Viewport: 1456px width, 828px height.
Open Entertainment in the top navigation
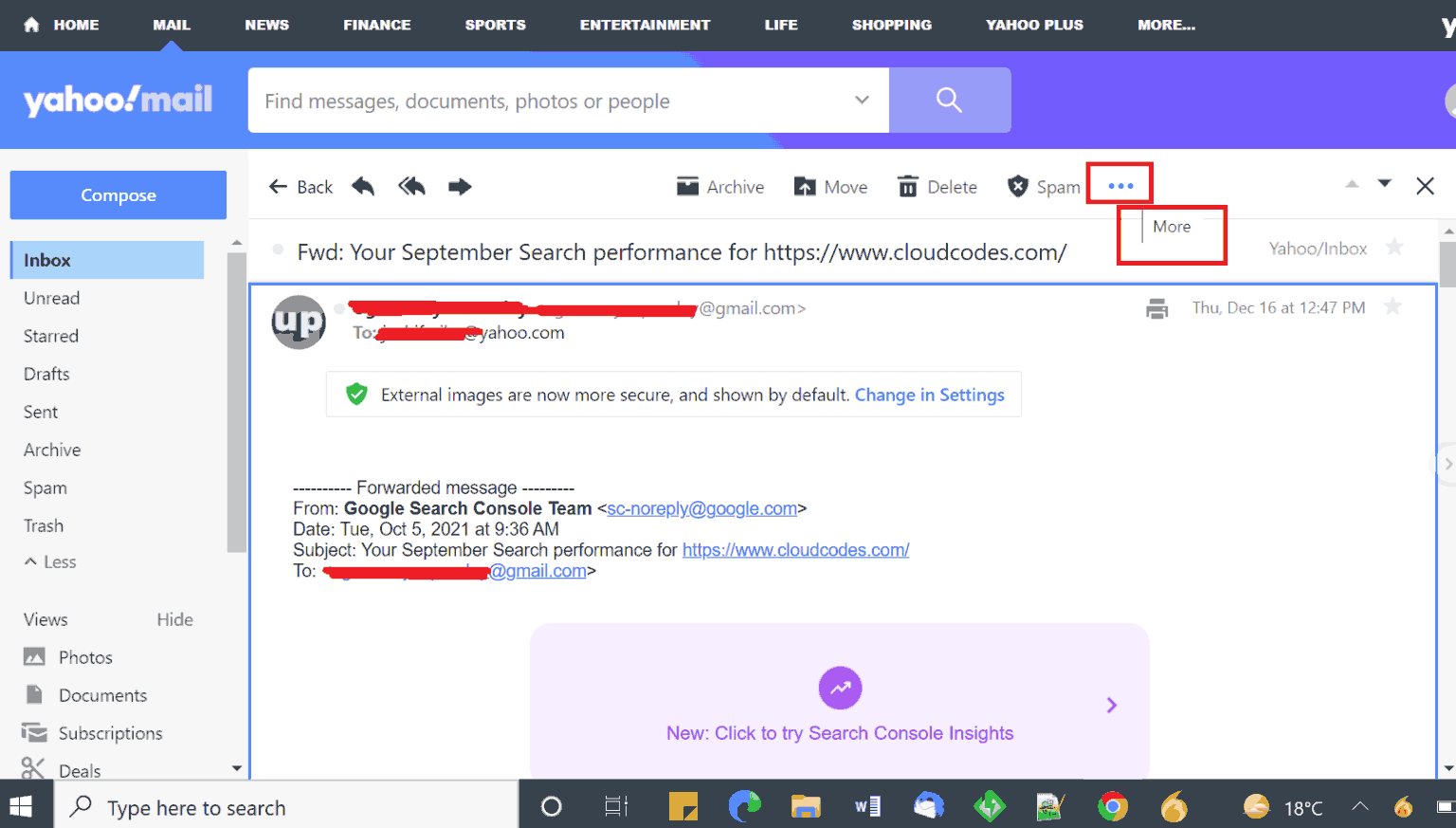coord(645,25)
